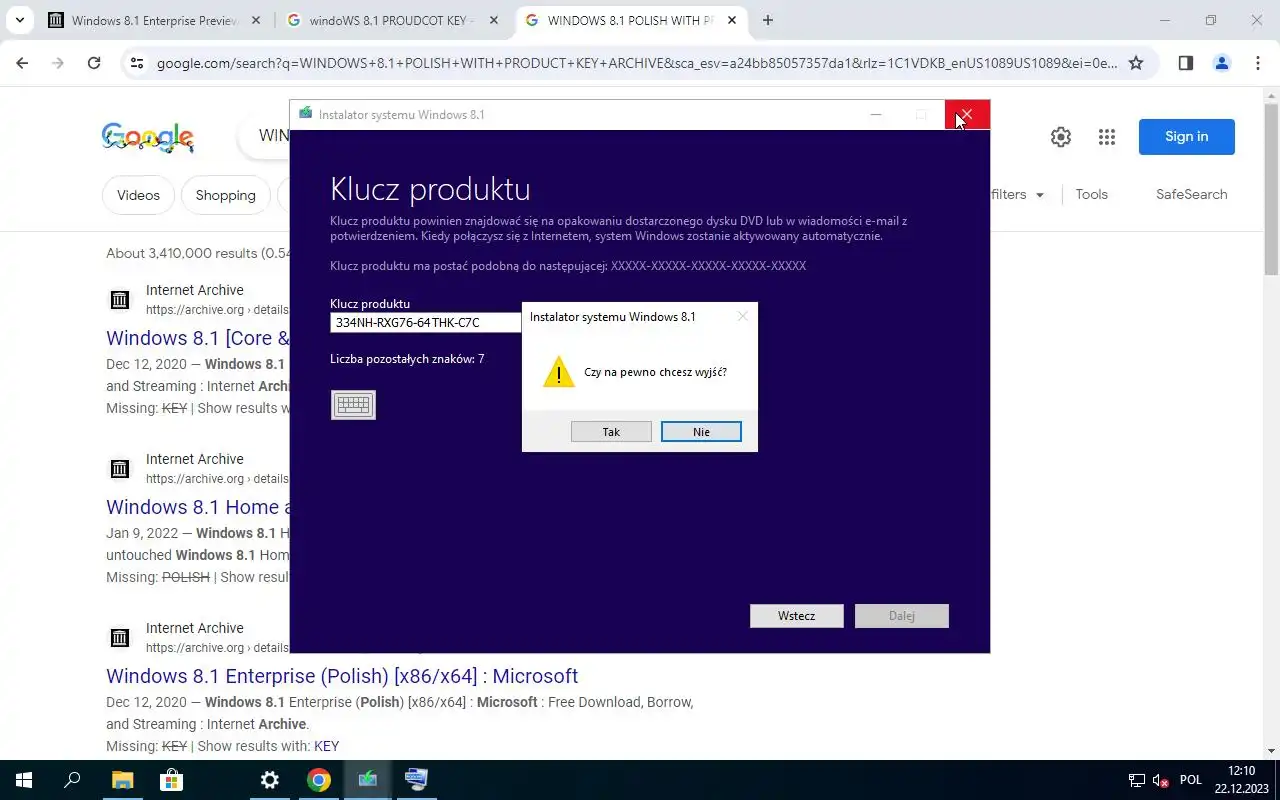The image size is (1280, 800).
Task: Open Chrome three-dot menu
Action: (1258, 63)
